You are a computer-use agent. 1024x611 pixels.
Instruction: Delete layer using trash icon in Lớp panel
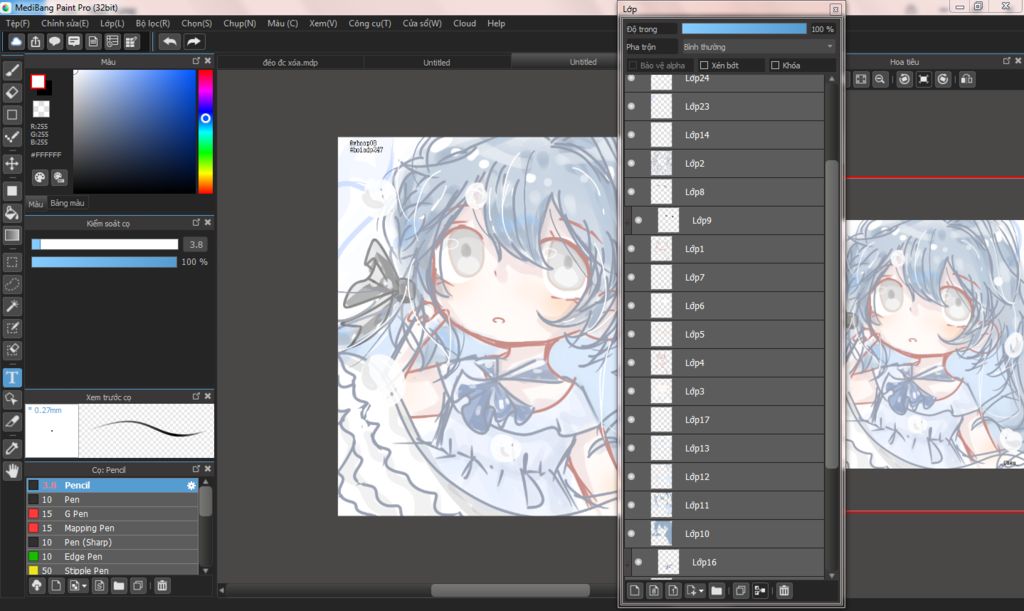(784, 591)
